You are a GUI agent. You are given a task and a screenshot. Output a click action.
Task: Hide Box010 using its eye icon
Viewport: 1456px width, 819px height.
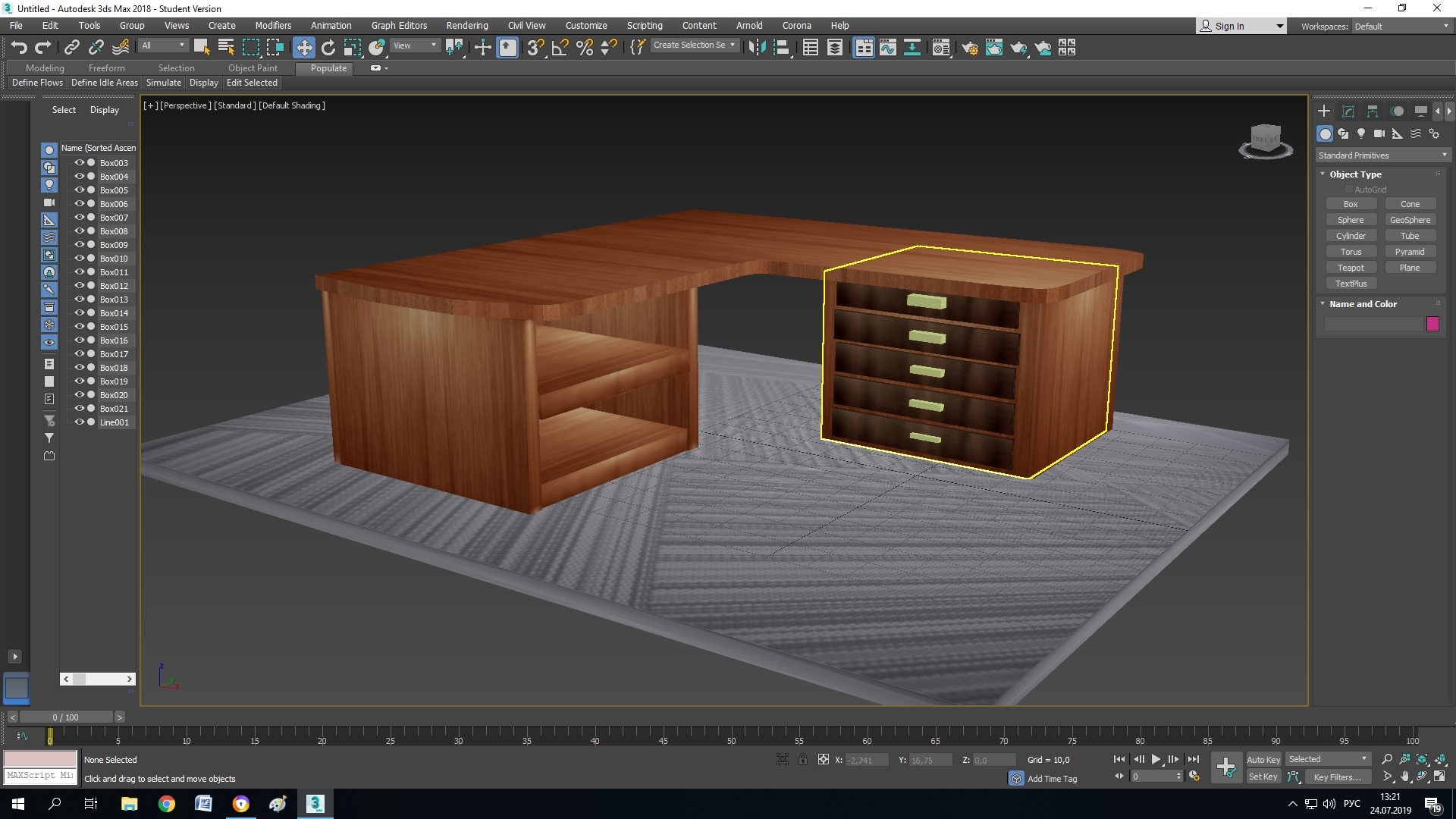79,259
